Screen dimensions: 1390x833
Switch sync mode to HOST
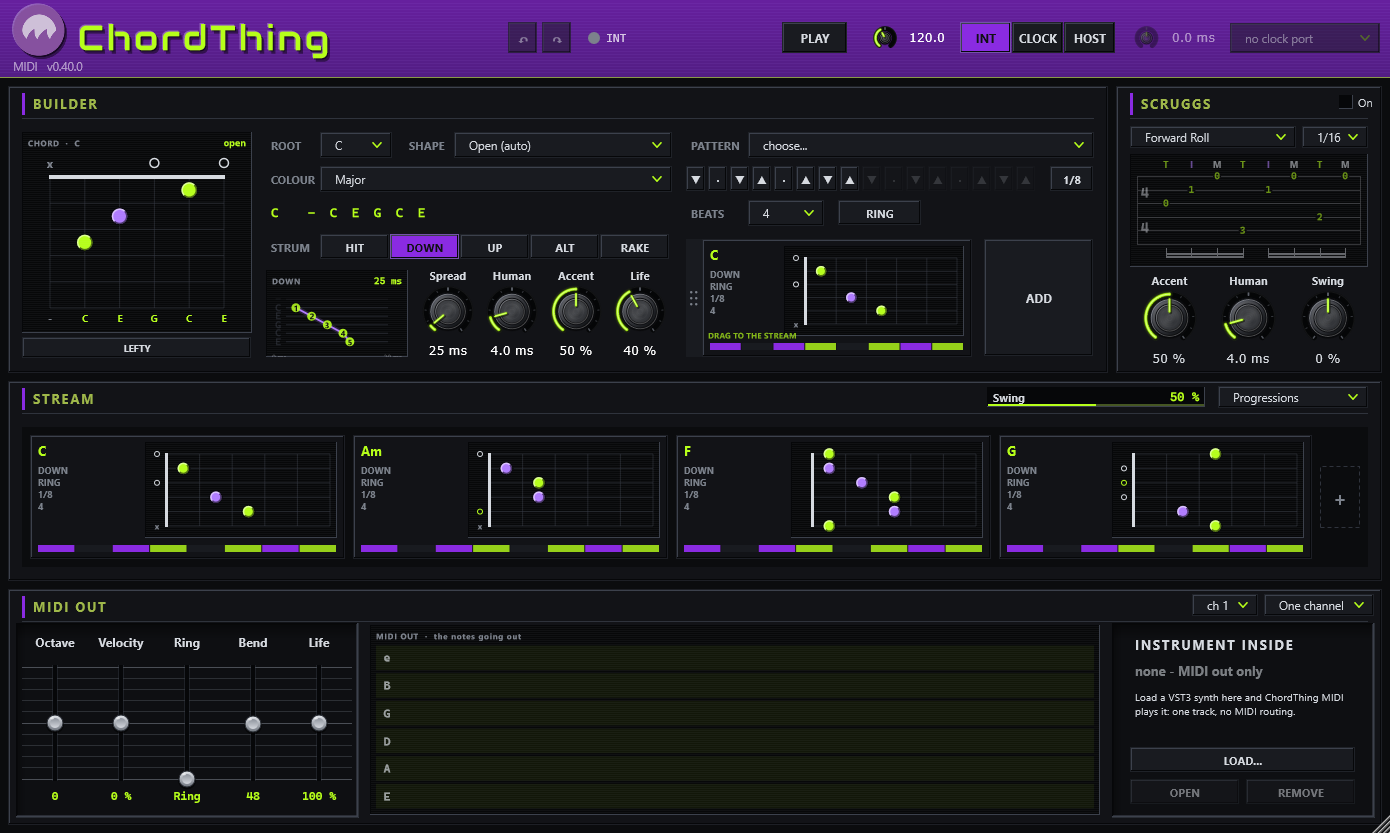(1090, 38)
